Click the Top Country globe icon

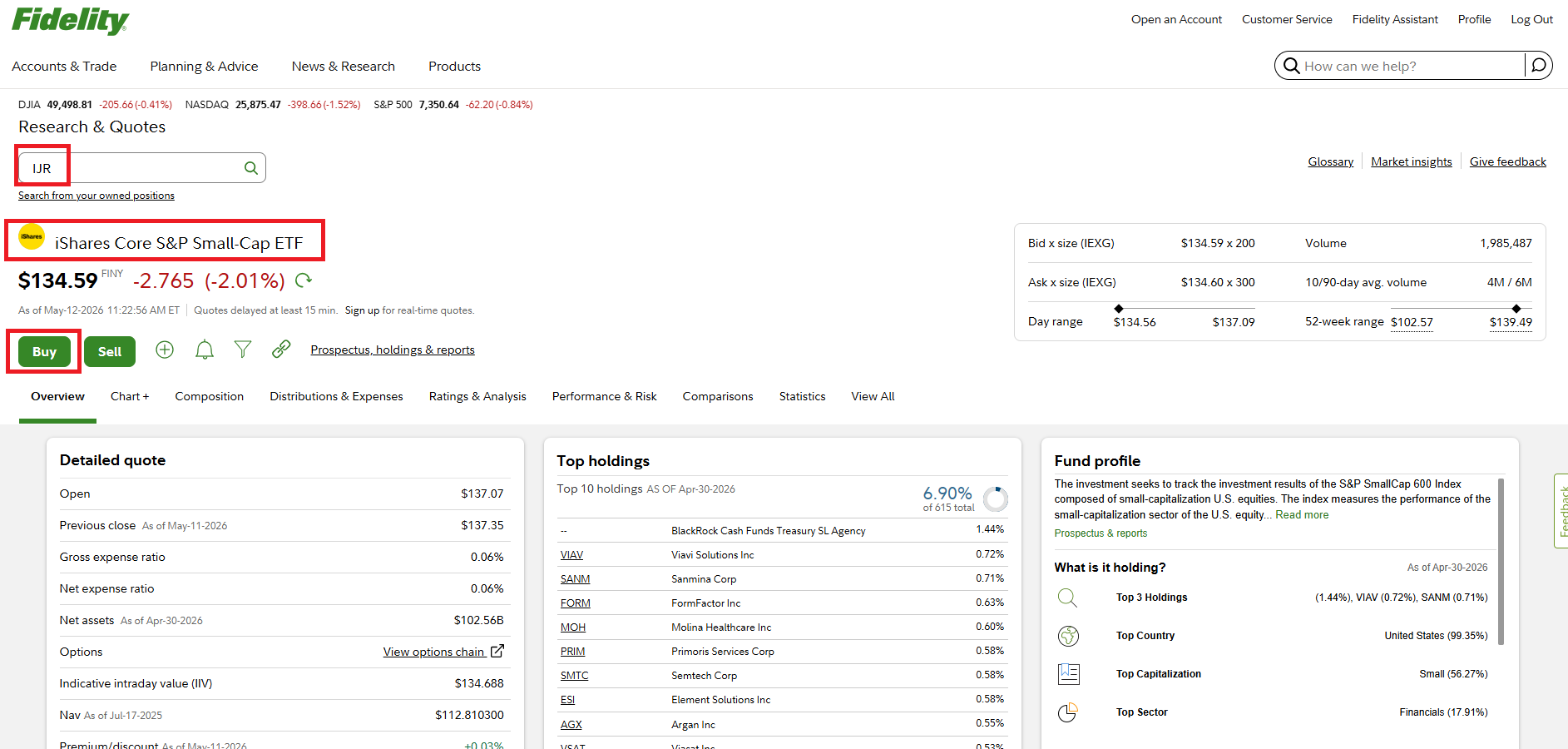coord(1068,636)
